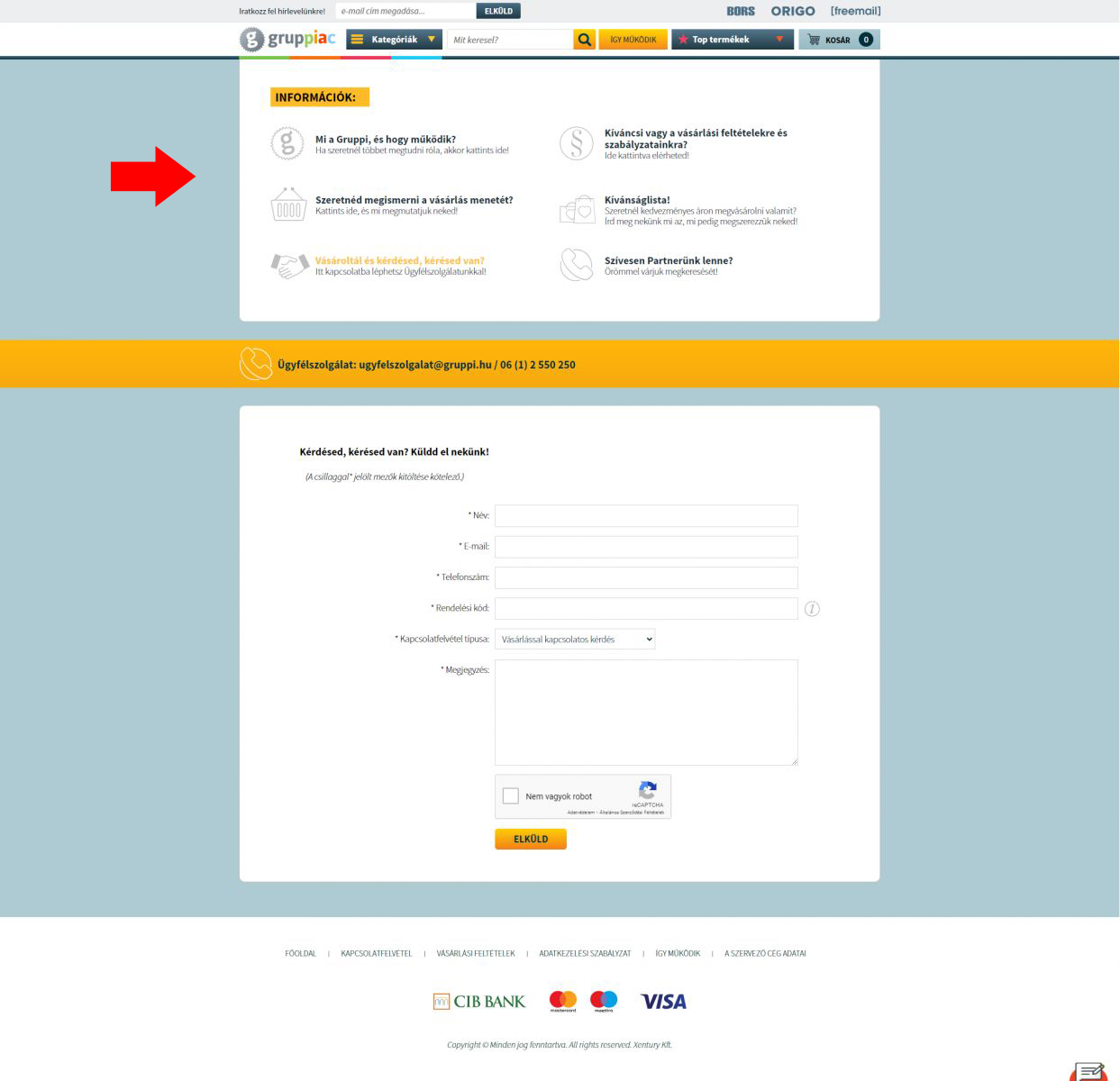The image size is (1120, 1081).
Task: Click the wishlist gift bags icon
Action: [577, 210]
